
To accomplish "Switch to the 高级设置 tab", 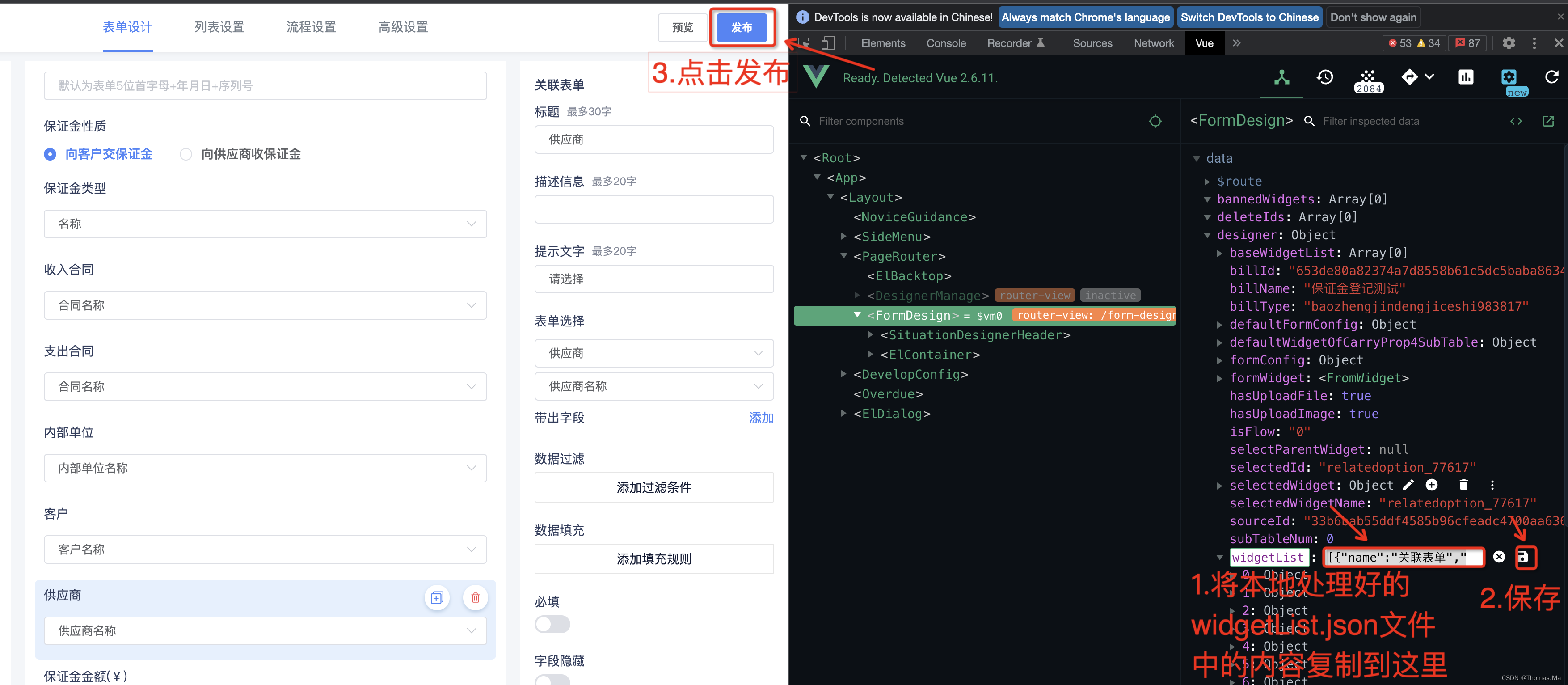I will point(403,27).
